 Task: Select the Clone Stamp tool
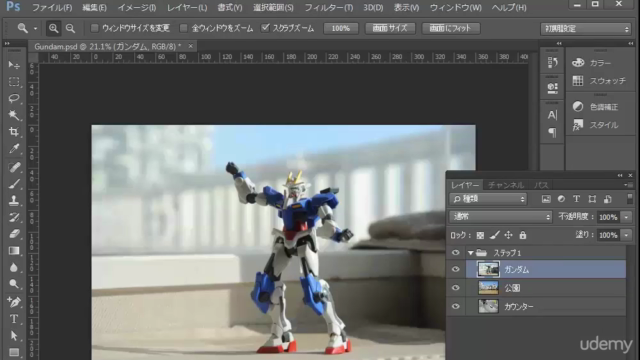tap(14, 200)
